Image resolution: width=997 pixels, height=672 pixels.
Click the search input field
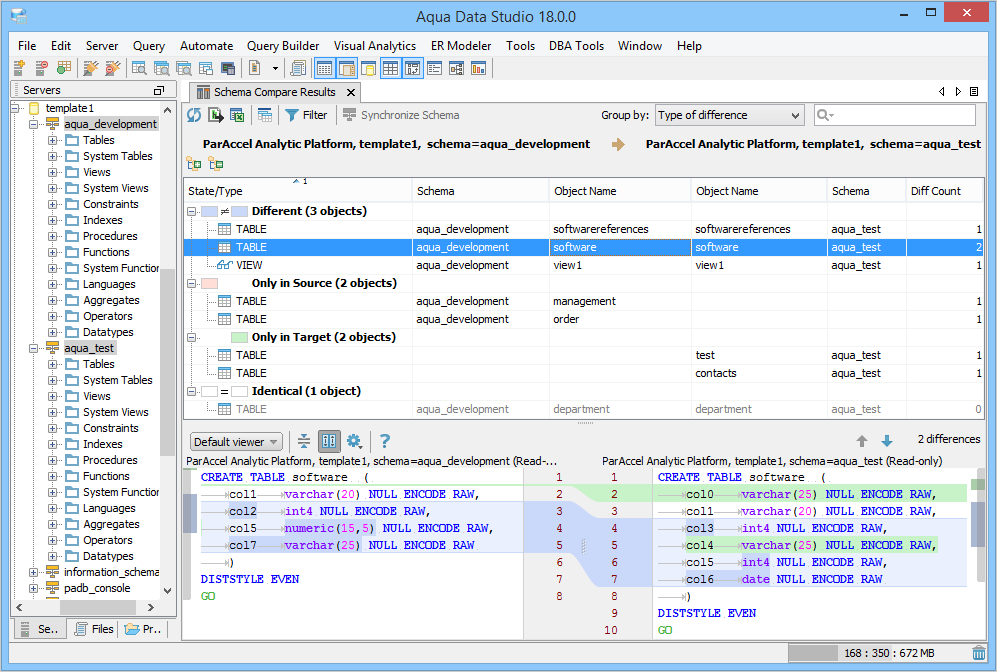(895, 115)
